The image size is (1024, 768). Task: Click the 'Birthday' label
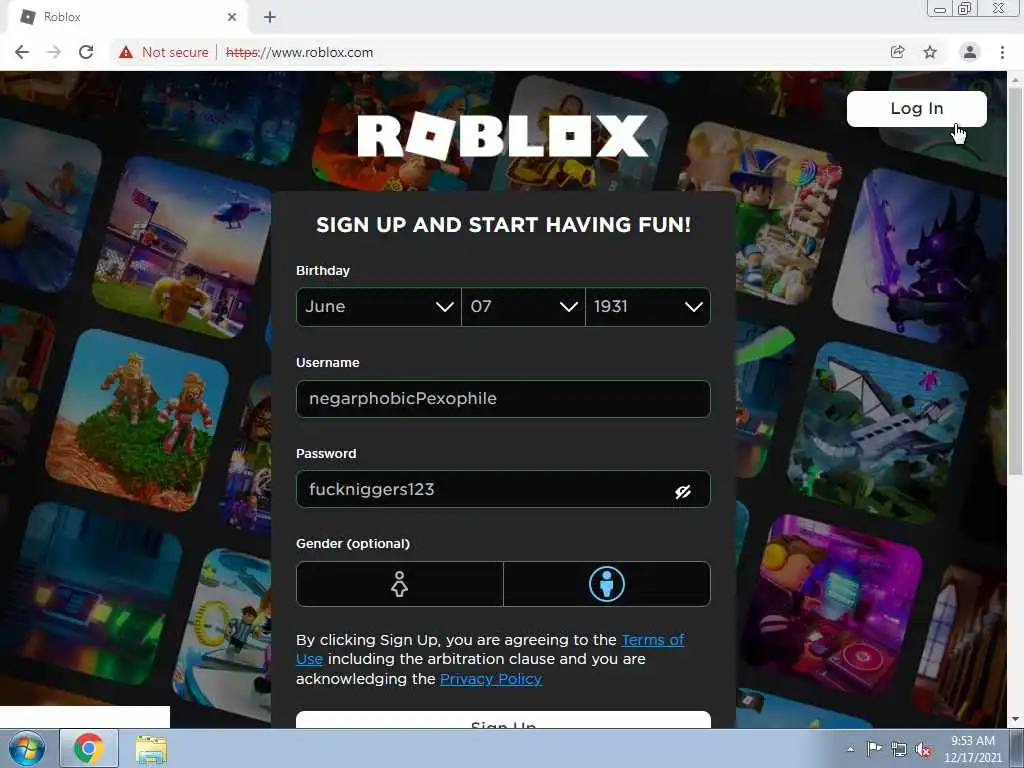[323, 270]
